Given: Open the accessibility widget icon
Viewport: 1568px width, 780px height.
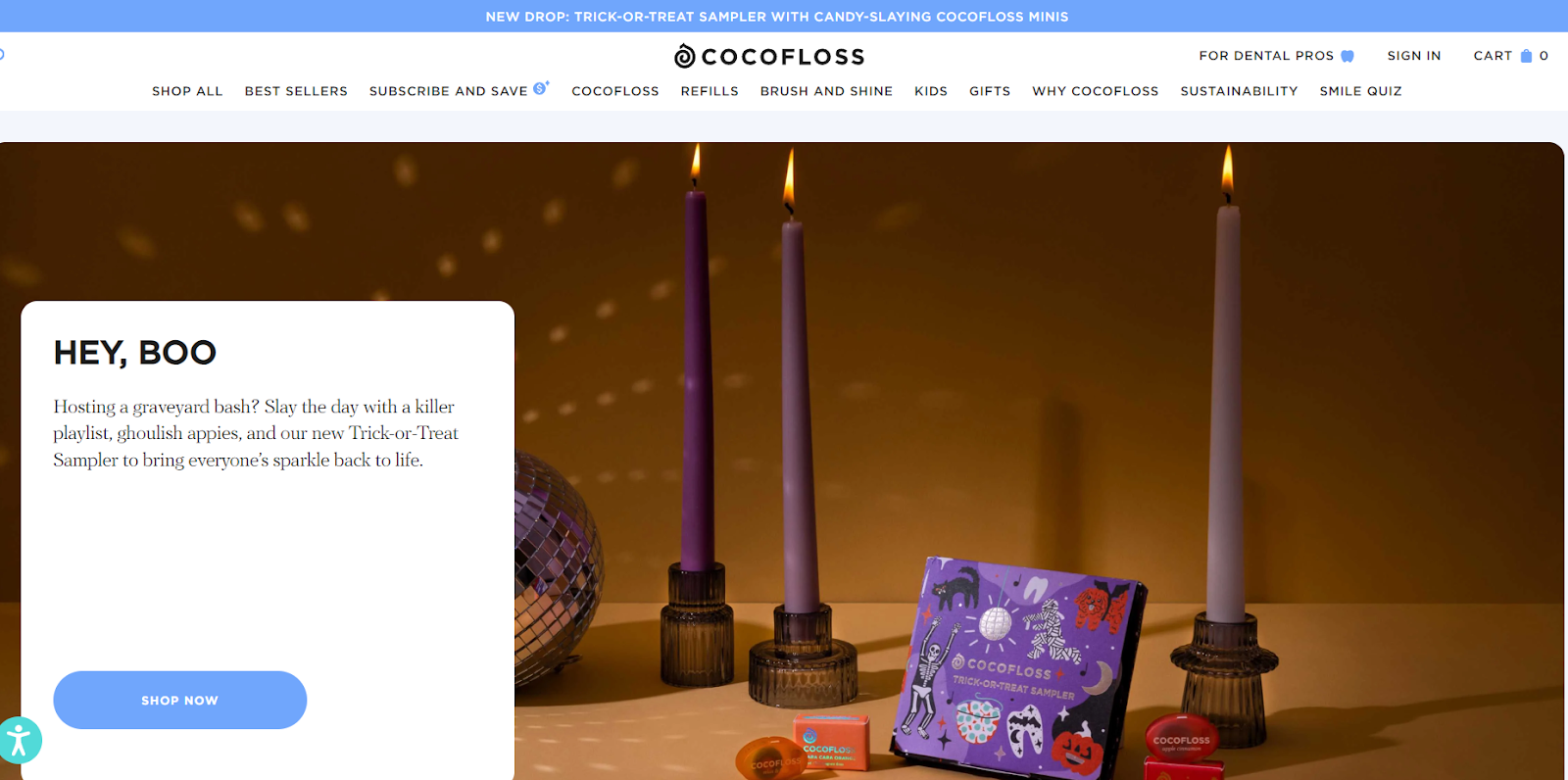Looking at the screenshot, I should (18, 740).
